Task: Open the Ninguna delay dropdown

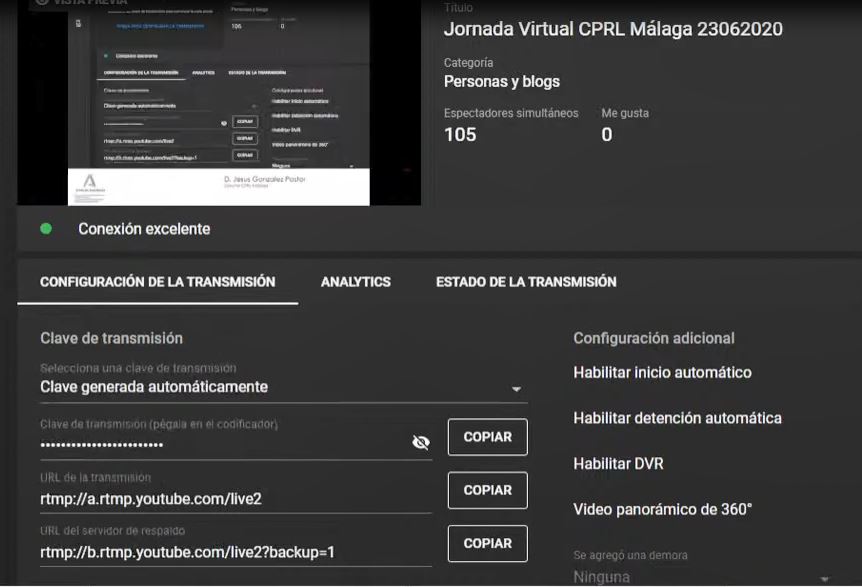Action: tap(700, 577)
